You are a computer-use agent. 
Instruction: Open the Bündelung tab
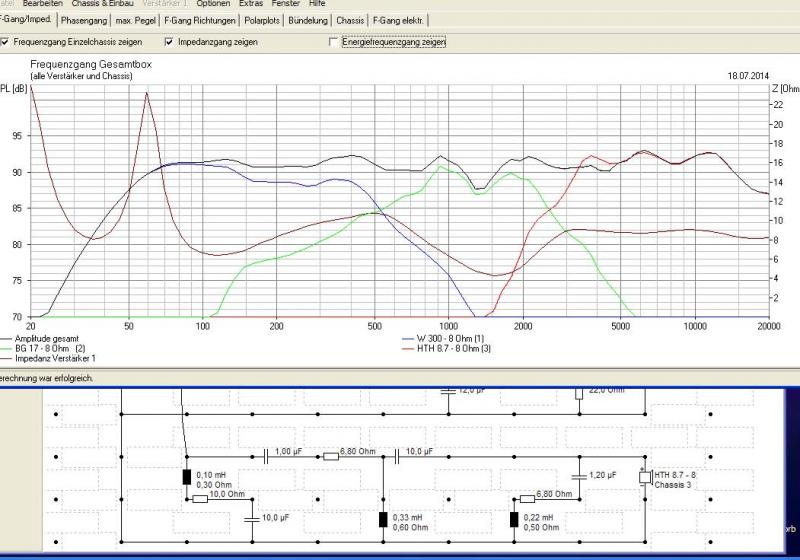click(x=309, y=20)
